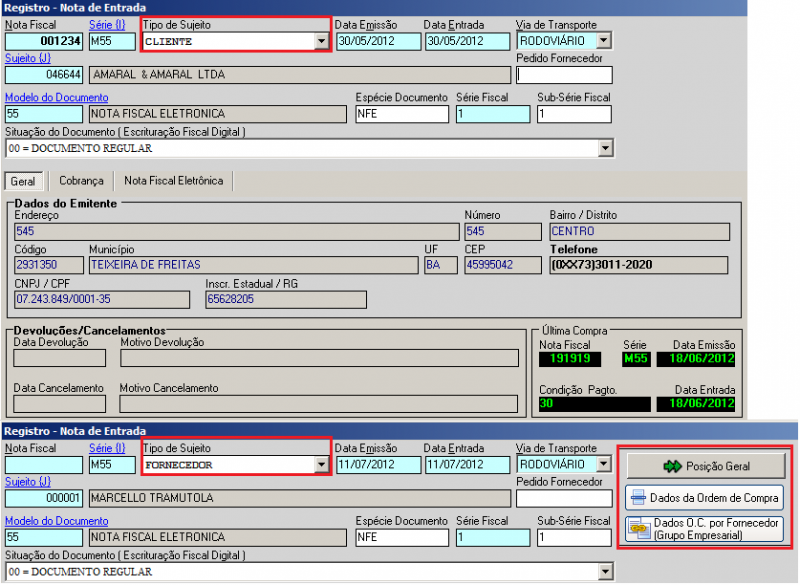Open Tipo de Sujeito dropdown showing CLIENTE
Image resolution: width=800 pixels, height=585 pixels.
point(321,41)
